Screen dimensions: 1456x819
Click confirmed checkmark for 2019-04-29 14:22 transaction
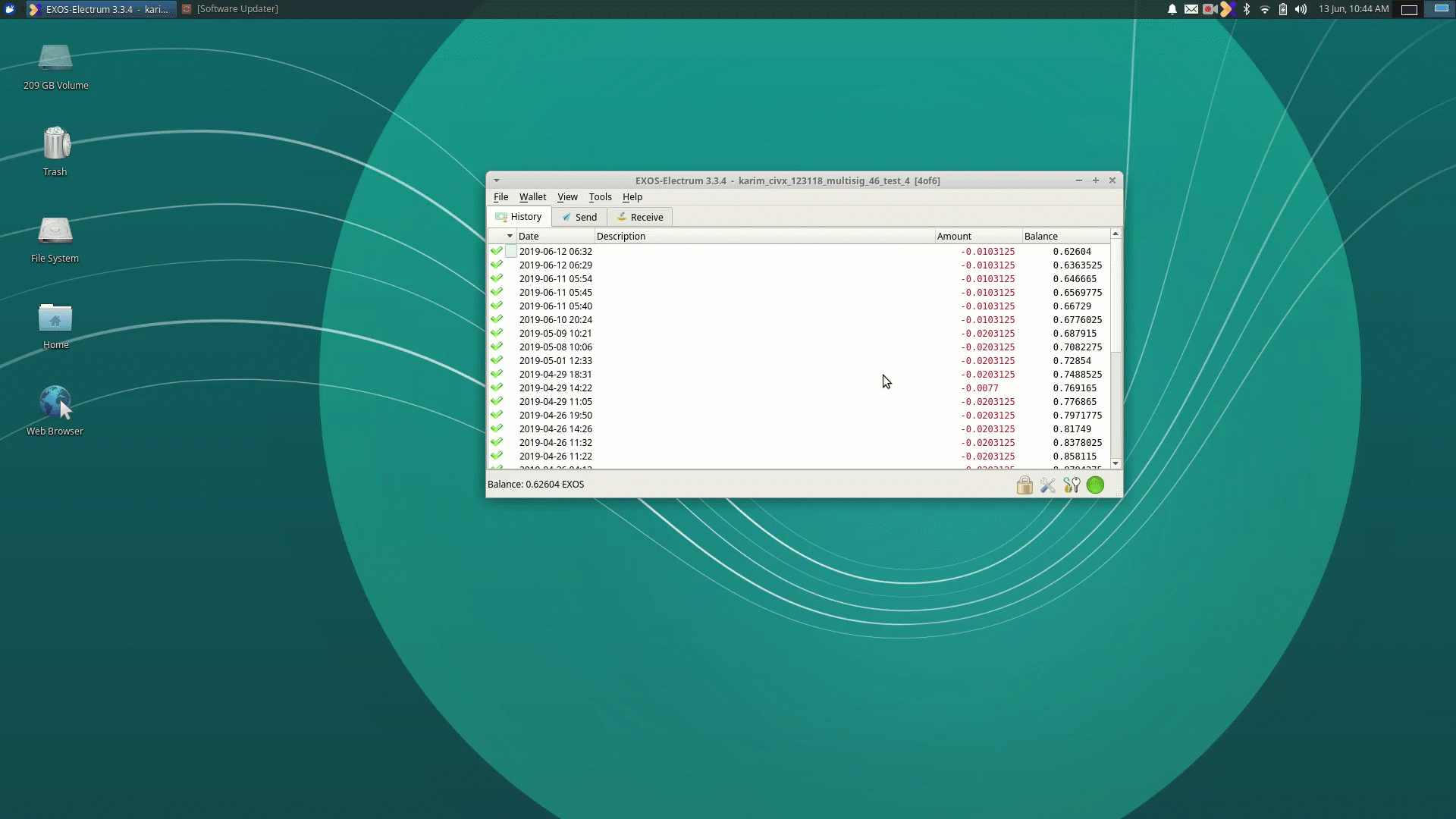(x=497, y=388)
